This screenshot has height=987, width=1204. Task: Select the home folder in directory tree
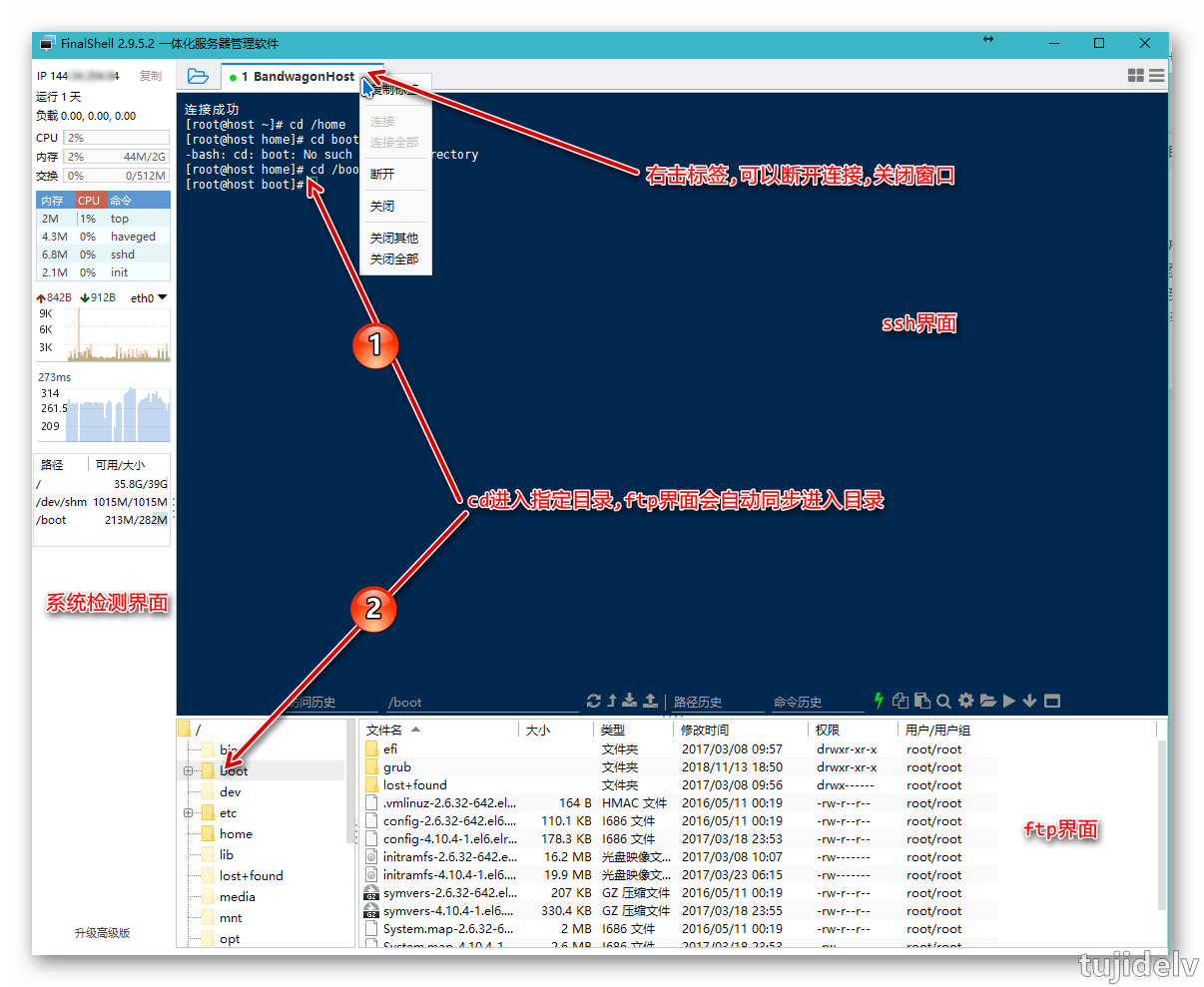[x=236, y=834]
